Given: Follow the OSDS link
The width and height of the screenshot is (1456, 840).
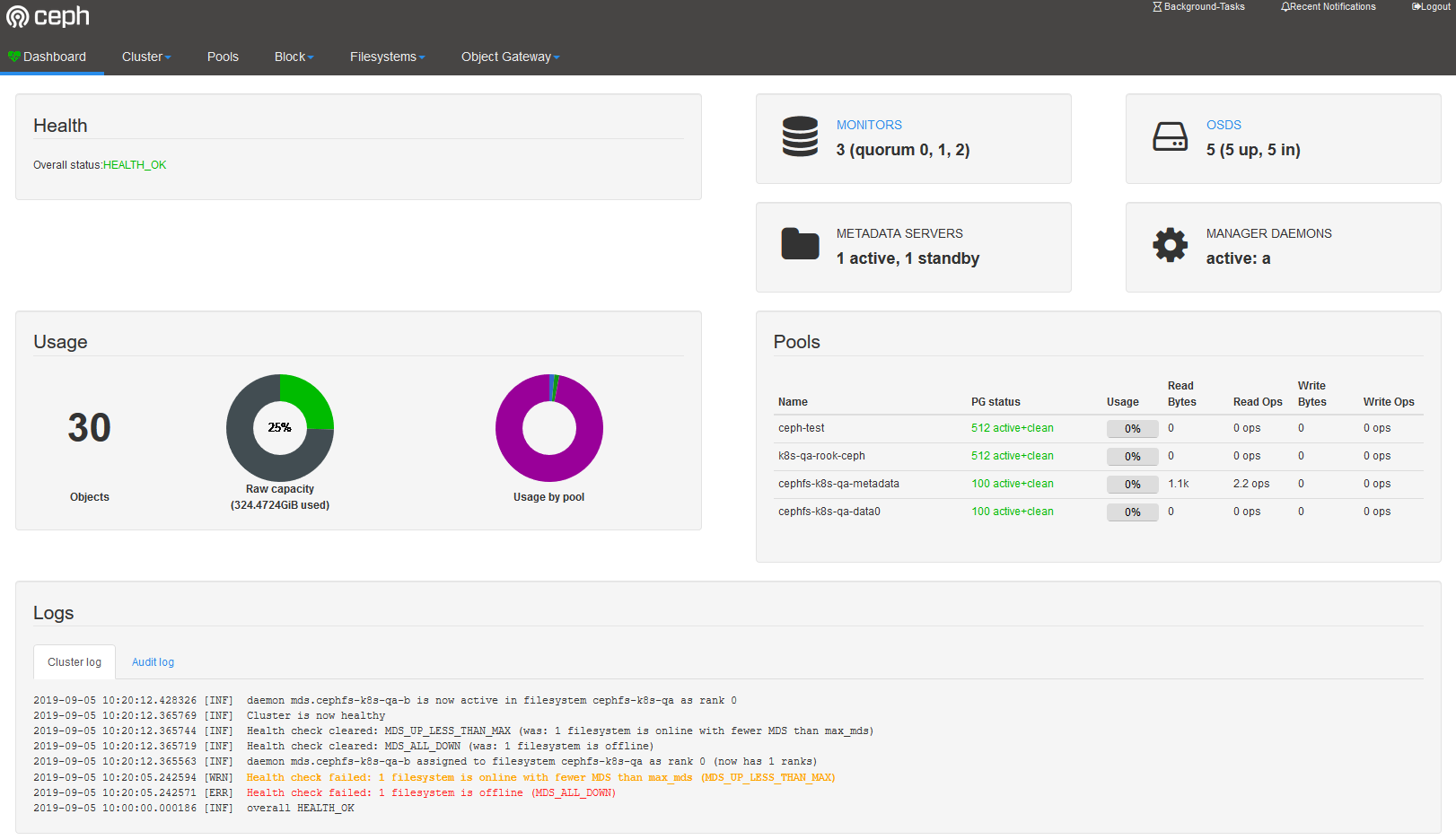Looking at the screenshot, I should 1224,125.
